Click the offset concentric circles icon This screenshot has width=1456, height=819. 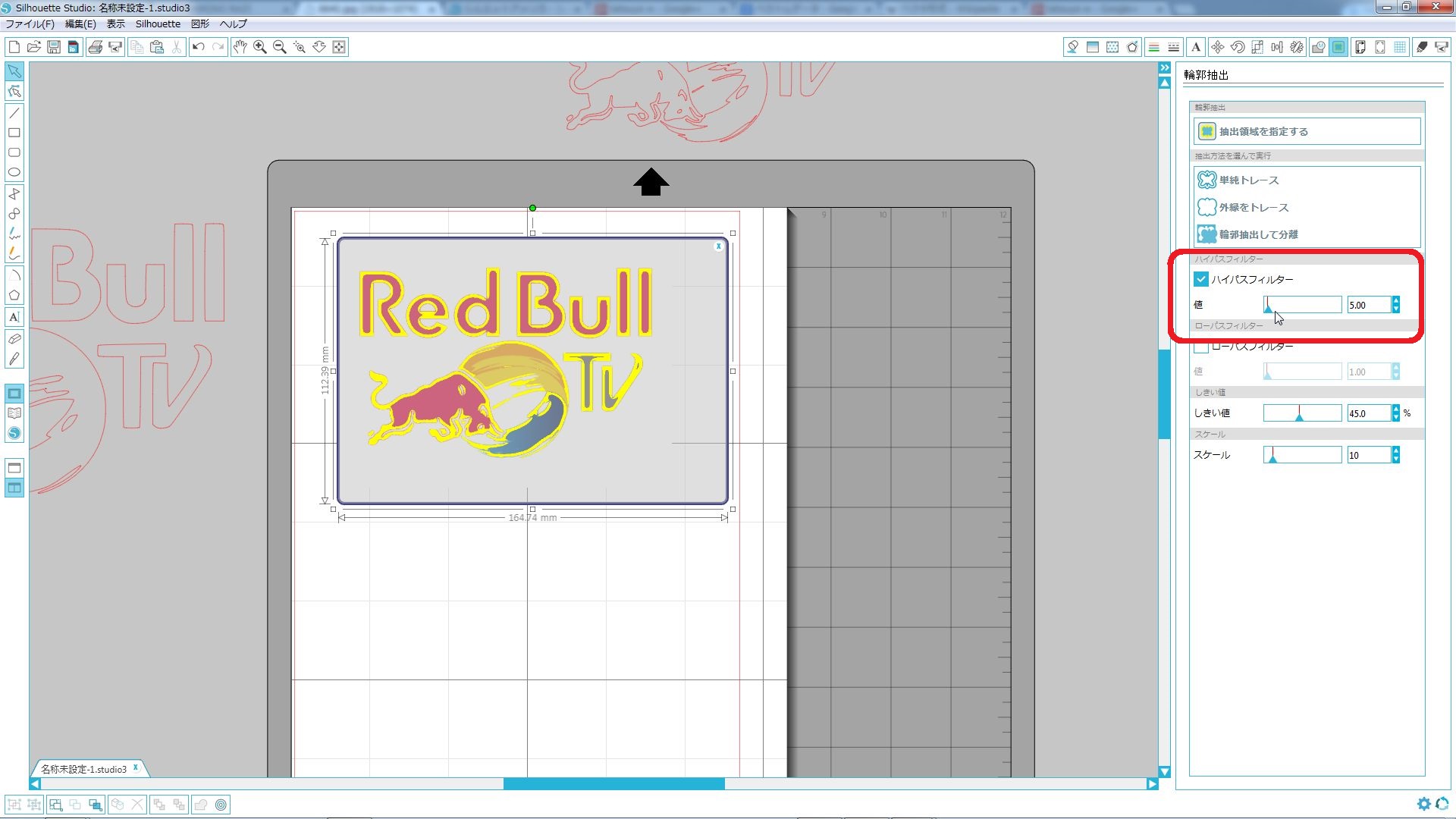(221, 805)
